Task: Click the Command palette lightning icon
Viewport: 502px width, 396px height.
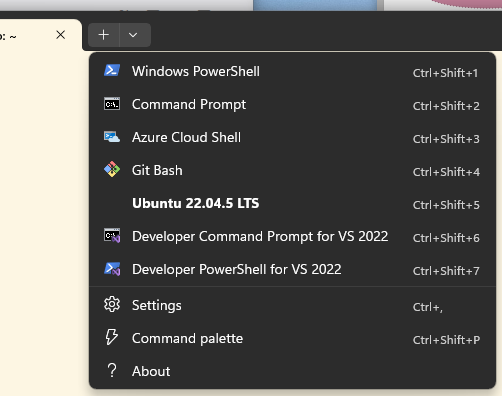Action: coord(111,337)
